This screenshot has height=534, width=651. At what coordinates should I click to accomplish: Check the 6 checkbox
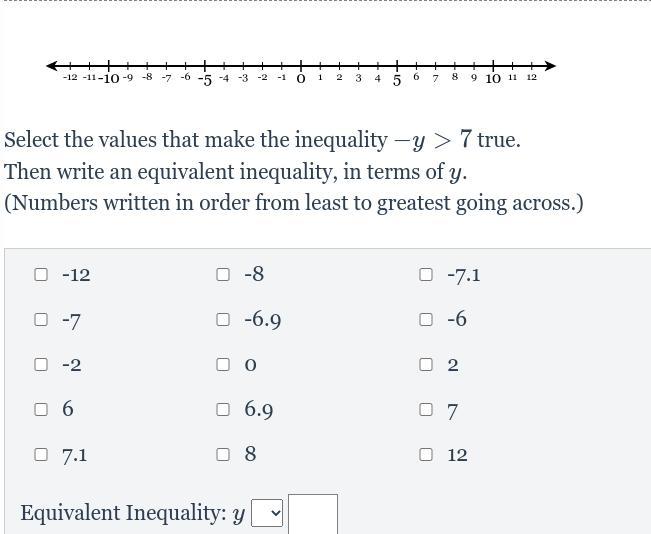tap(41, 409)
